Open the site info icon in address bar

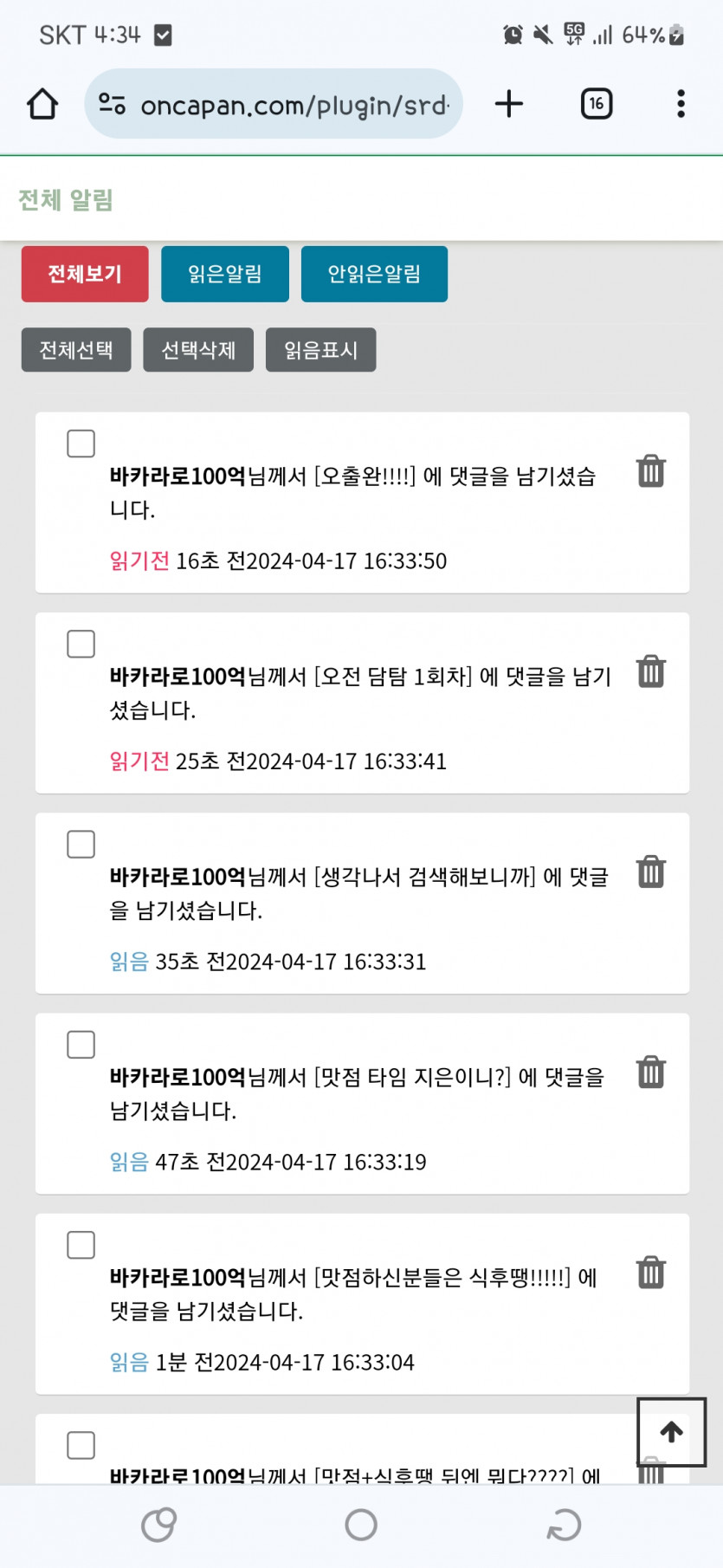(x=112, y=104)
